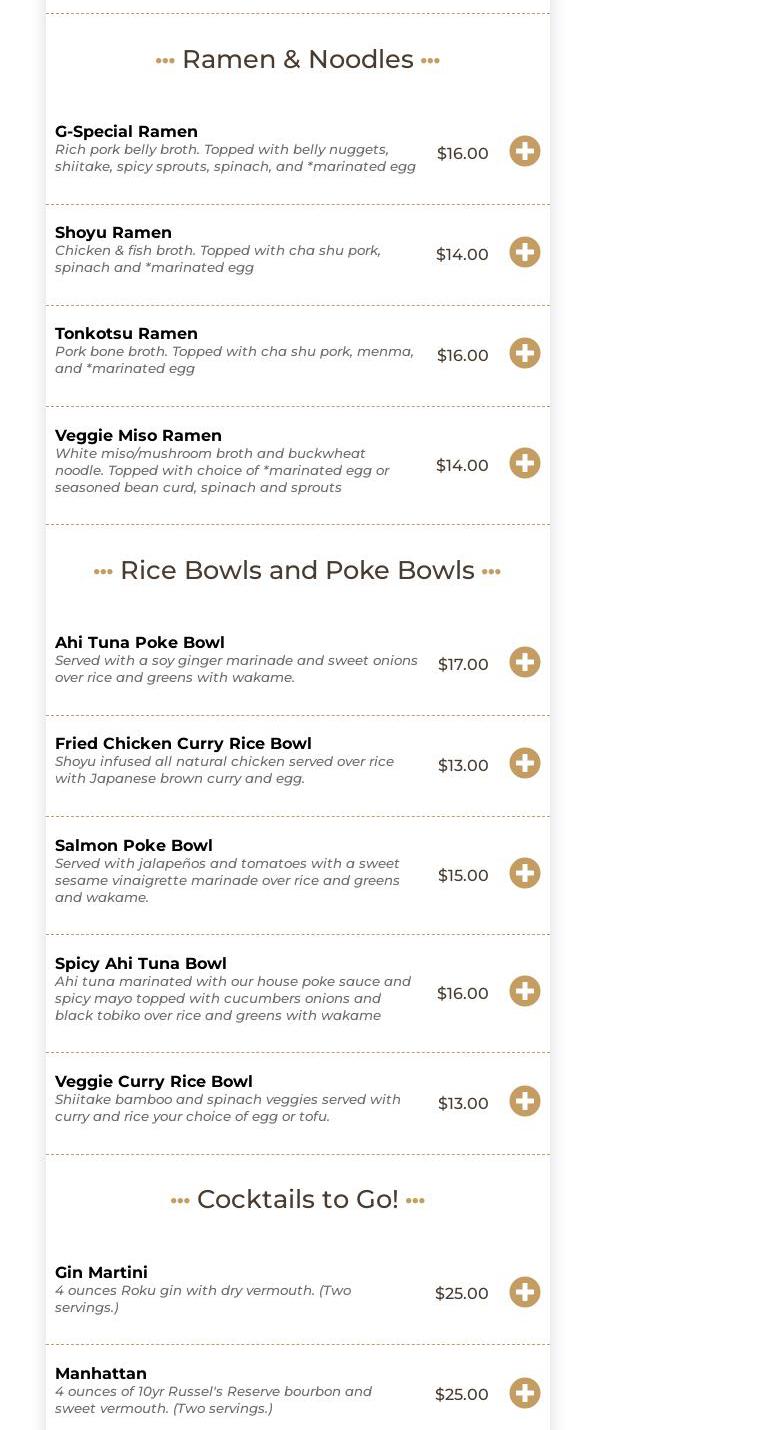Add Ahi Tuna Poke Bowl to order

[x=524, y=662]
